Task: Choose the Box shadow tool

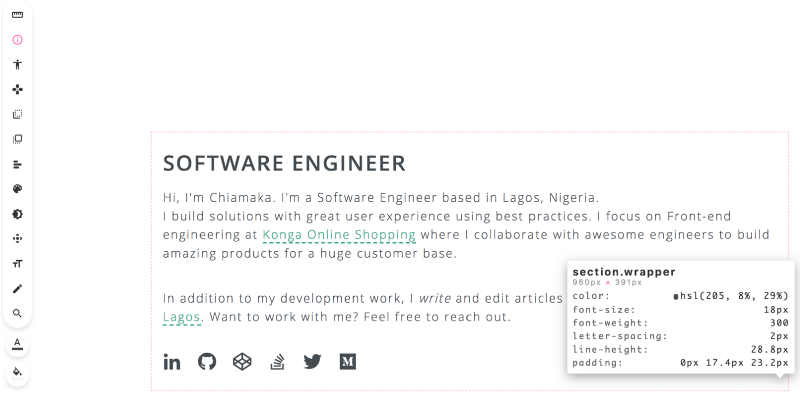Action: point(17,214)
